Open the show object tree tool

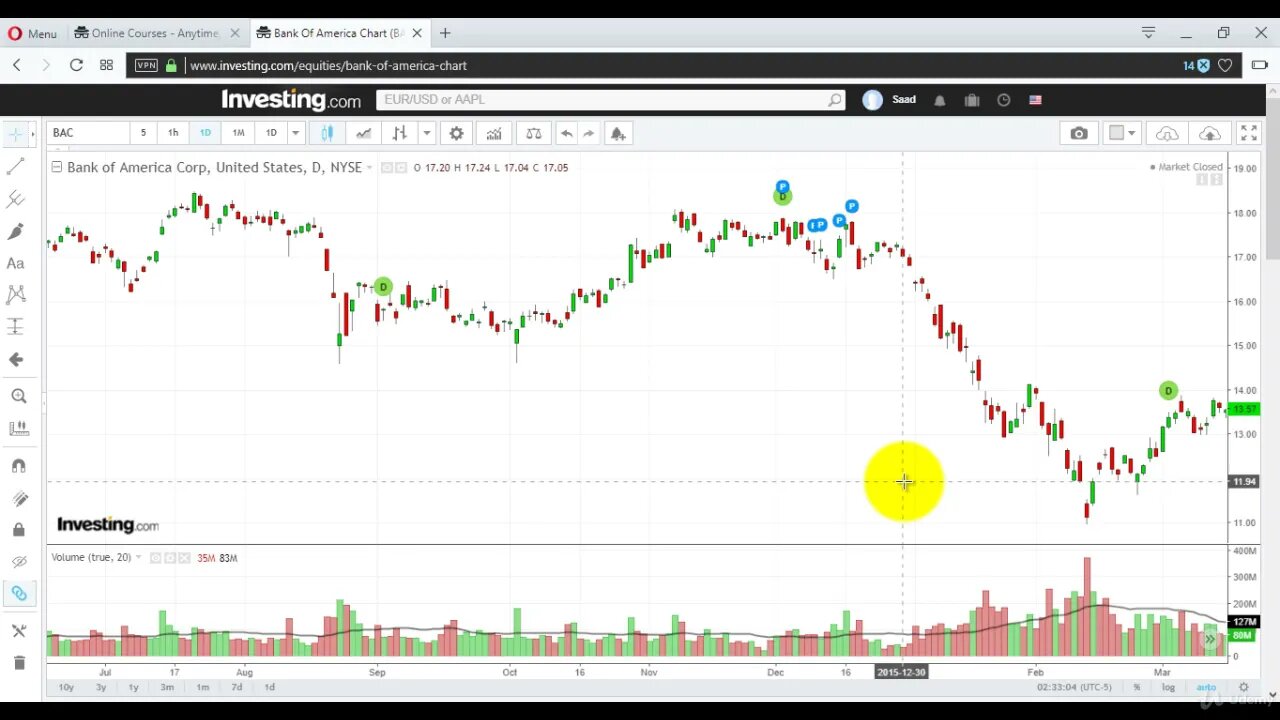[x=18, y=630]
